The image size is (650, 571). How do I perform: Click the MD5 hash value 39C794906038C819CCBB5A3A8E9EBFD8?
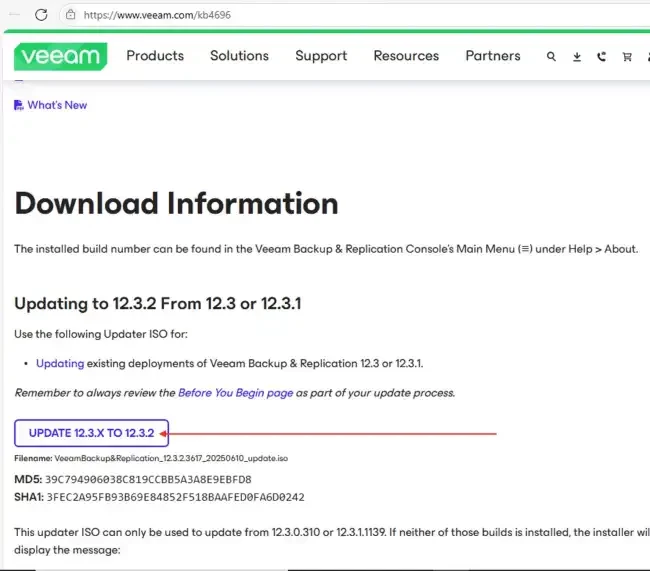[x=148, y=479]
